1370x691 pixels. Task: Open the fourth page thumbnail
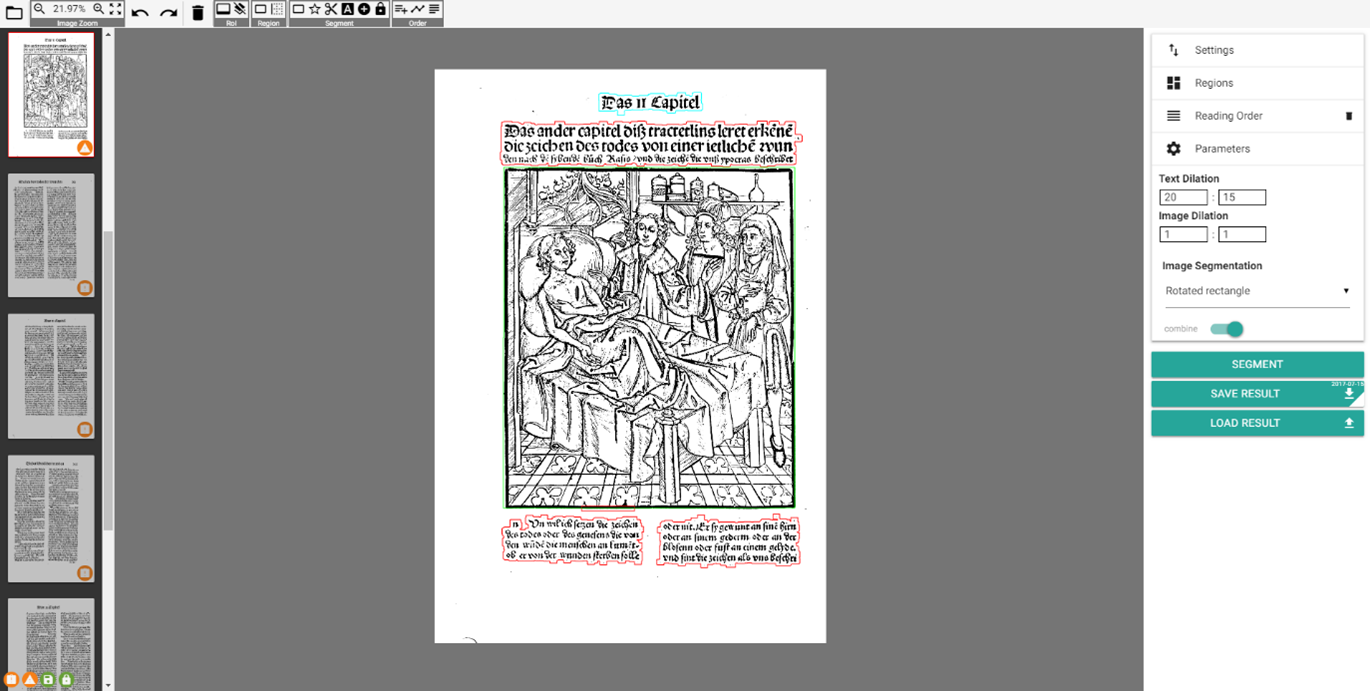[51, 518]
